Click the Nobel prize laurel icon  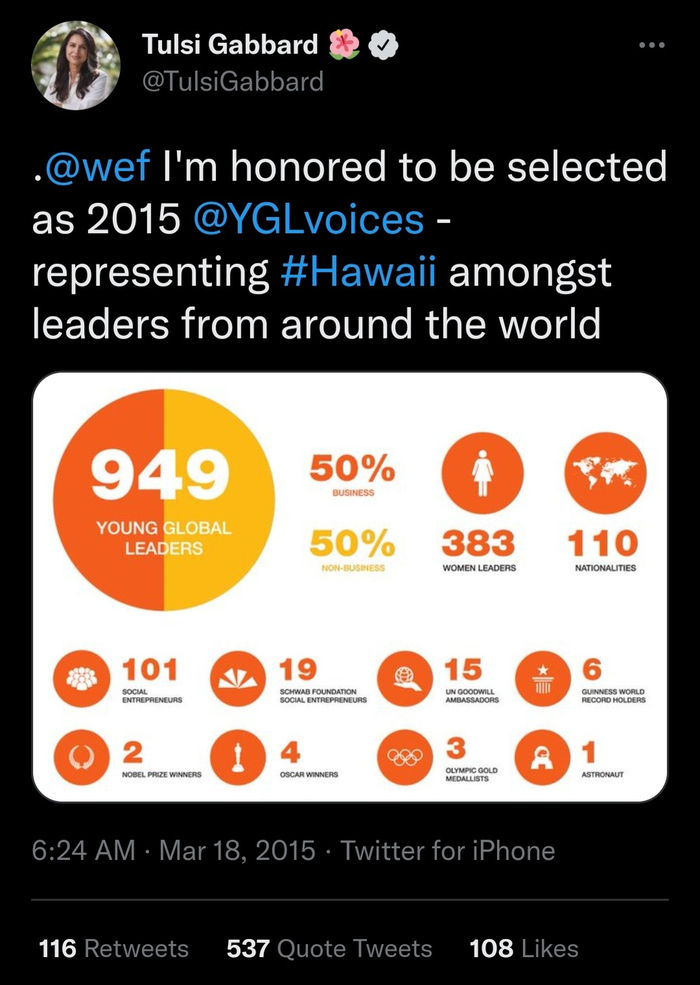tap(82, 757)
